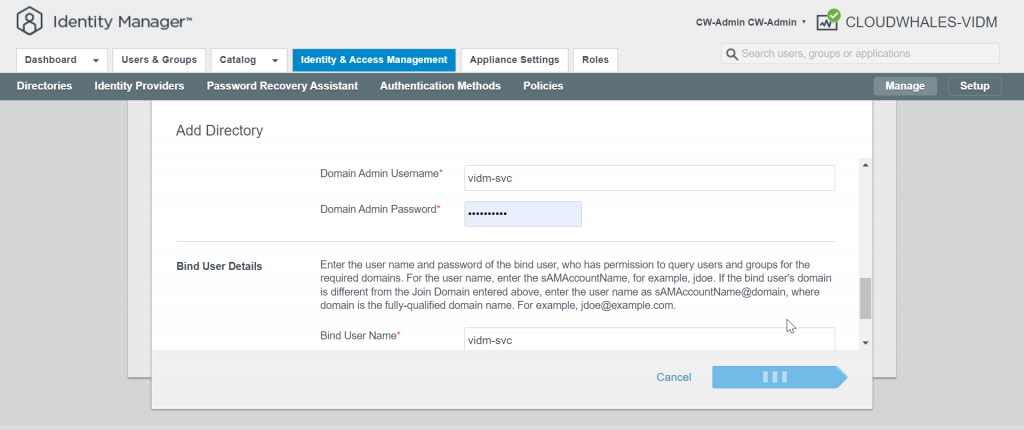Open Password Recovery Assistant
1024x430 pixels.
[x=282, y=86]
